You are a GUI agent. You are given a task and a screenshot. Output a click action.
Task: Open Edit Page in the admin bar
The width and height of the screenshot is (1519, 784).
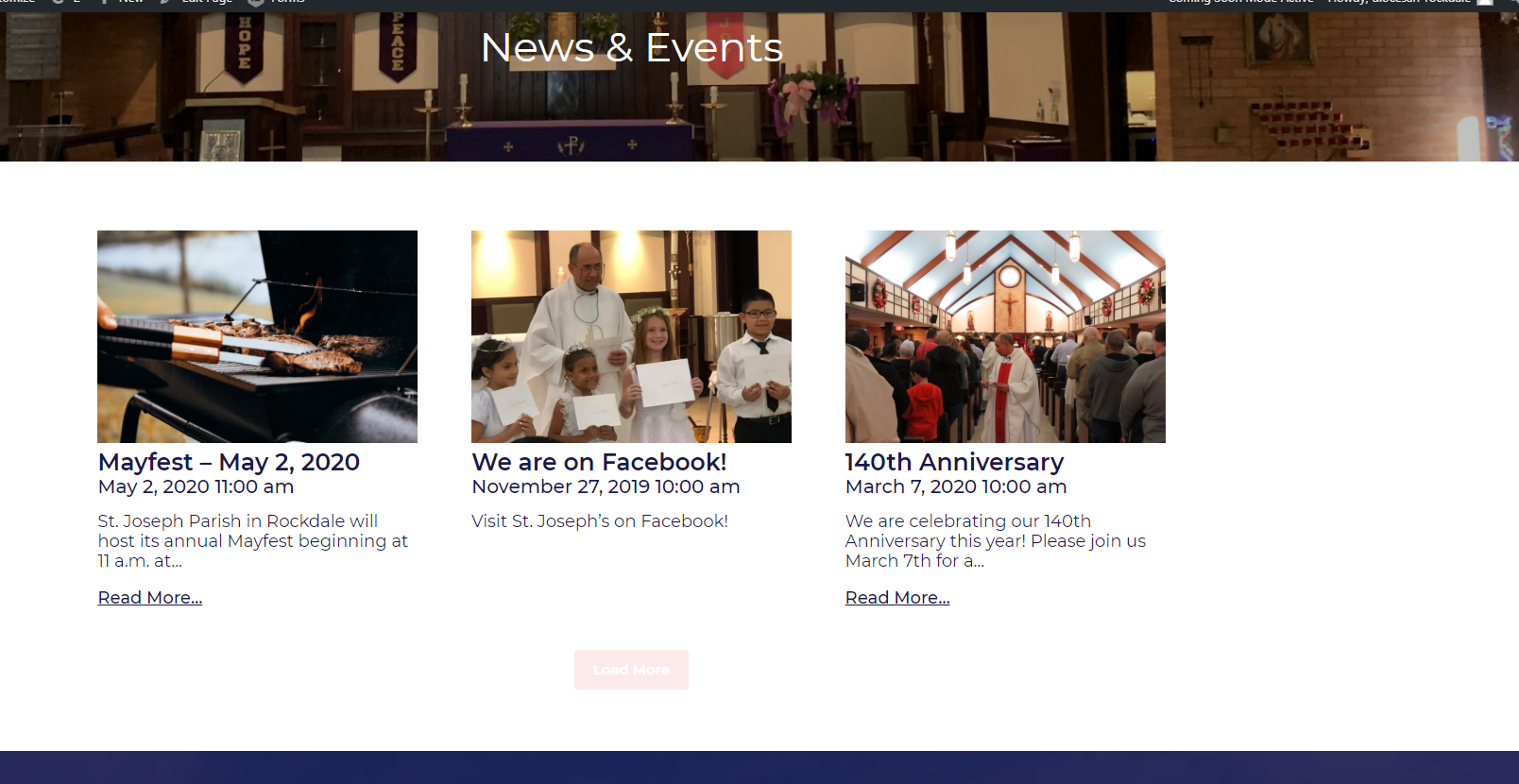click(x=196, y=3)
